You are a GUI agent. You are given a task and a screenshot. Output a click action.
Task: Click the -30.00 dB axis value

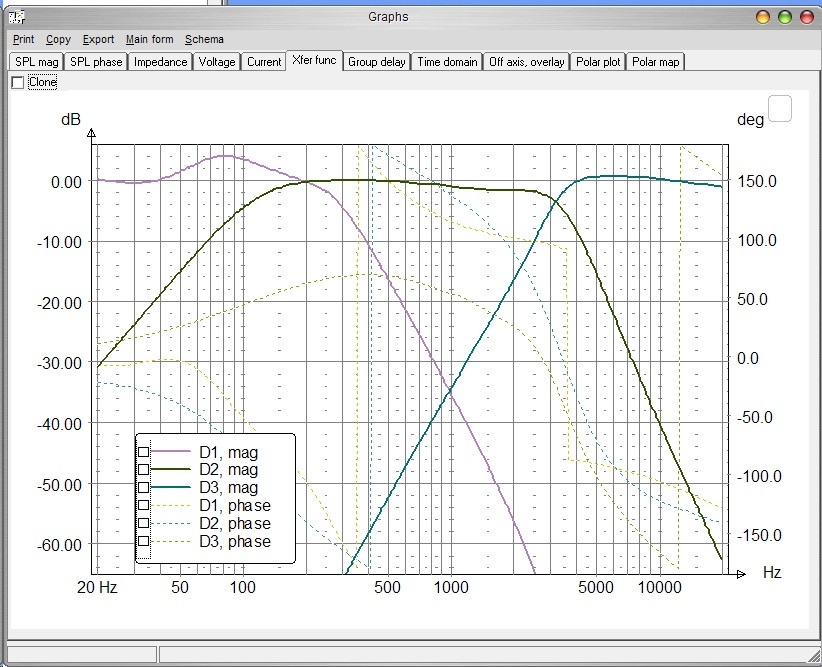pyautogui.click(x=60, y=363)
